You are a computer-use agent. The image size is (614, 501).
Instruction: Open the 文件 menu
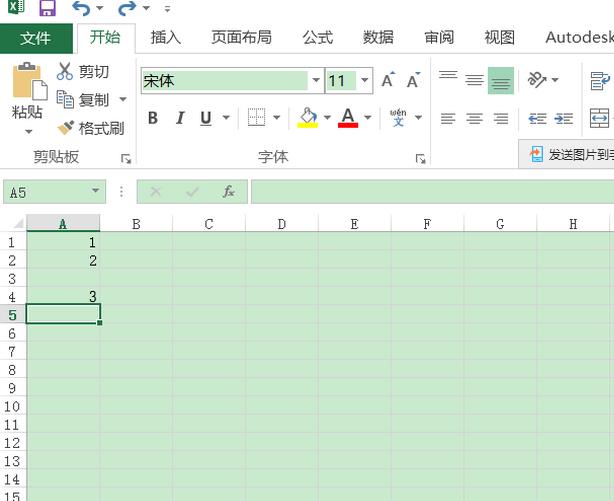click(x=36, y=38)
